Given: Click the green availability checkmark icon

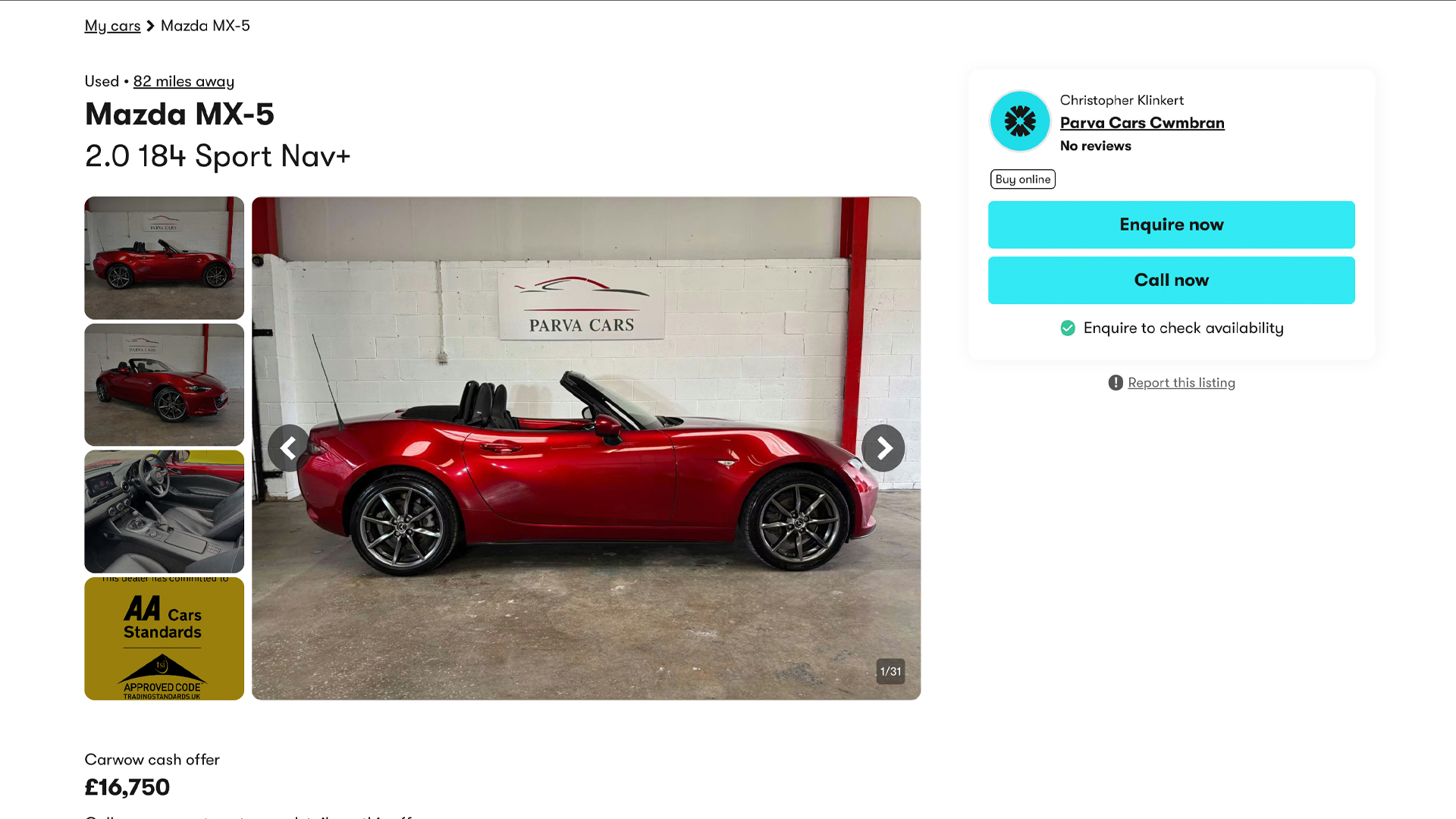Looking at the screenshot, I should click(1068, 328).
